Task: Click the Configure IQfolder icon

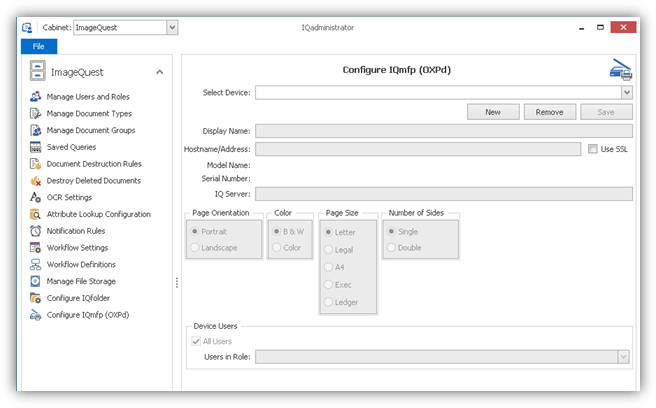Action: 36,298
